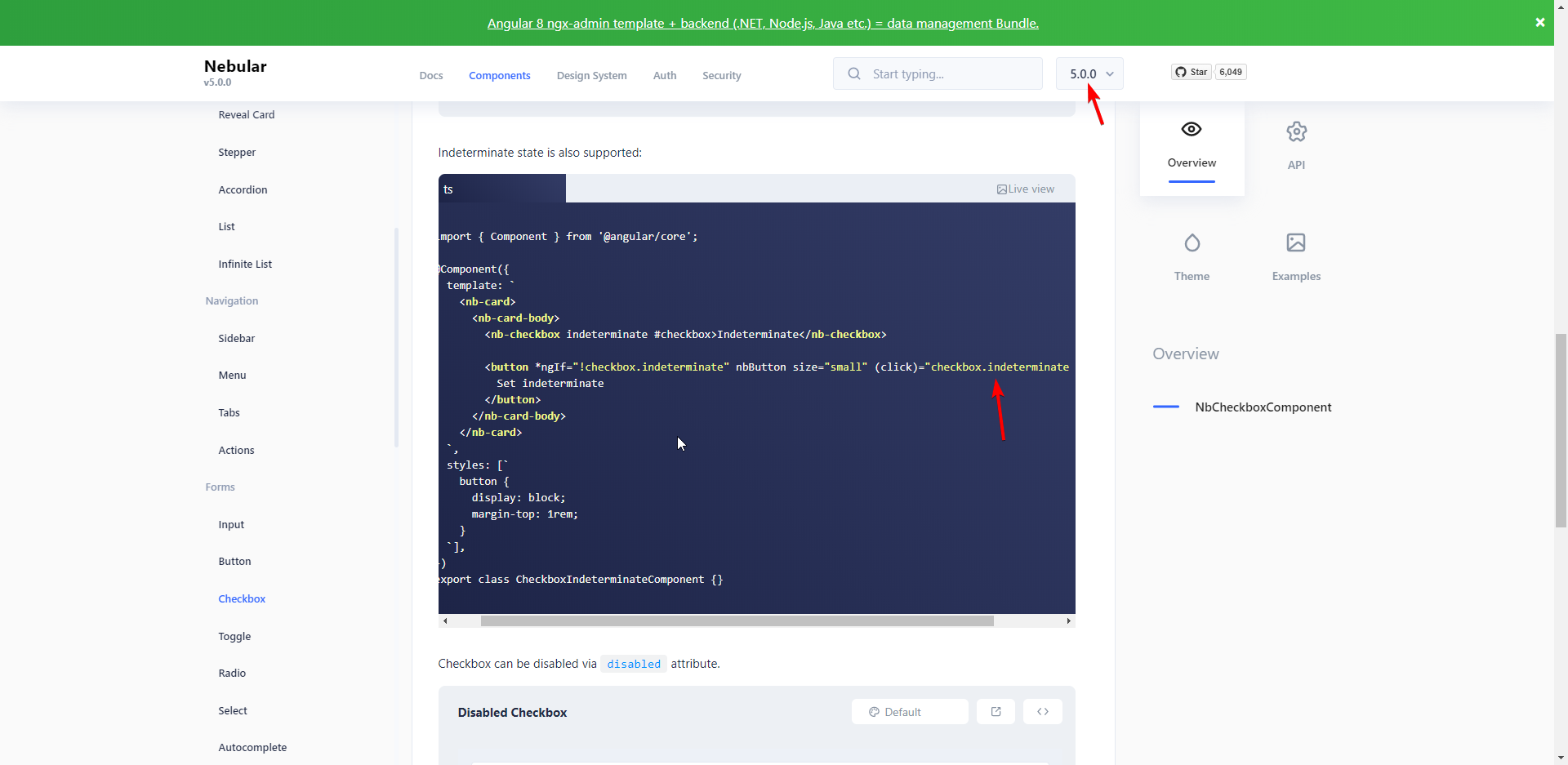Open the Security menu item
1568x765 pixels.
(x=722, y=75)
